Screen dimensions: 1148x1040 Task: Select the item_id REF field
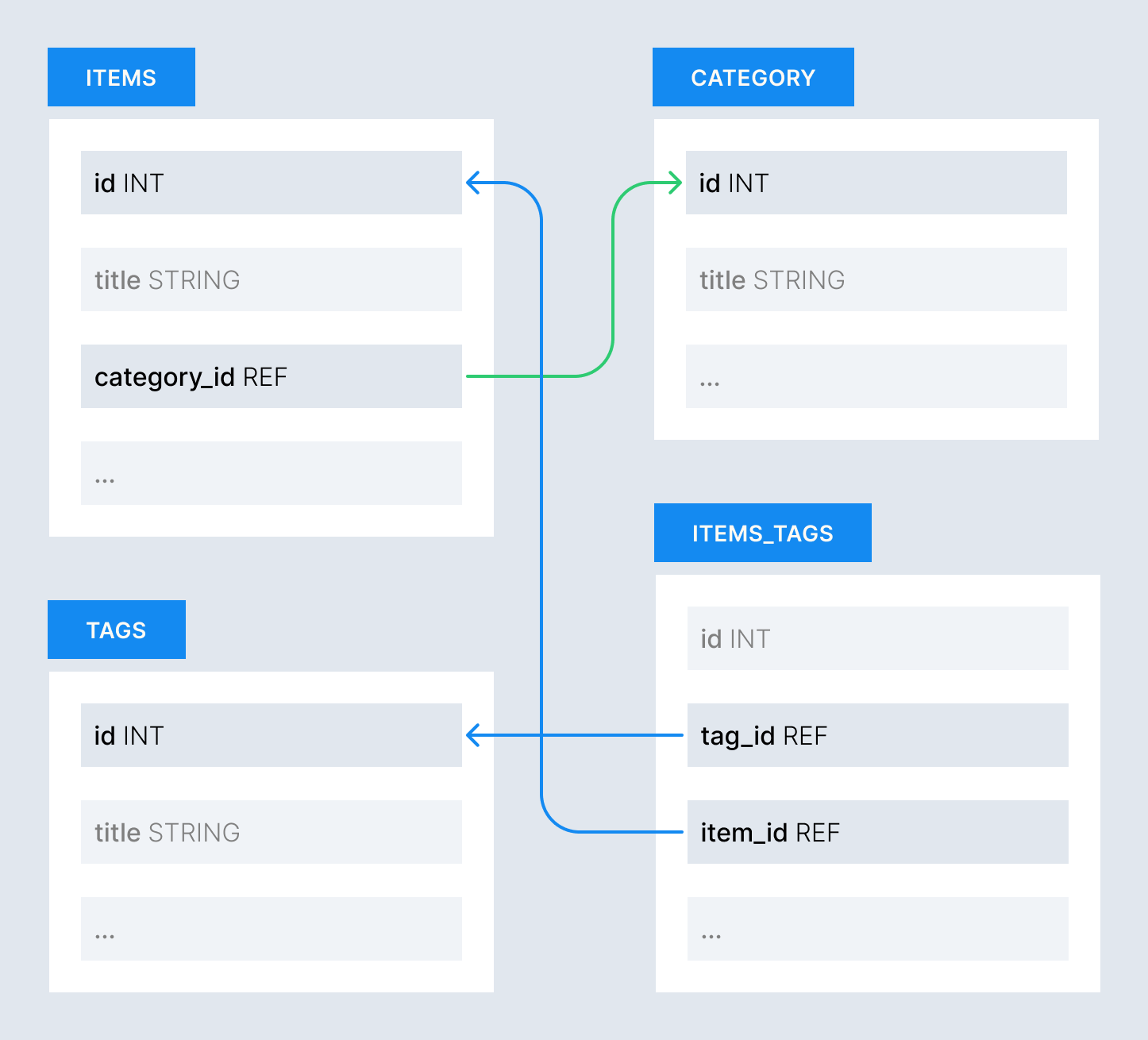(877, 832)
